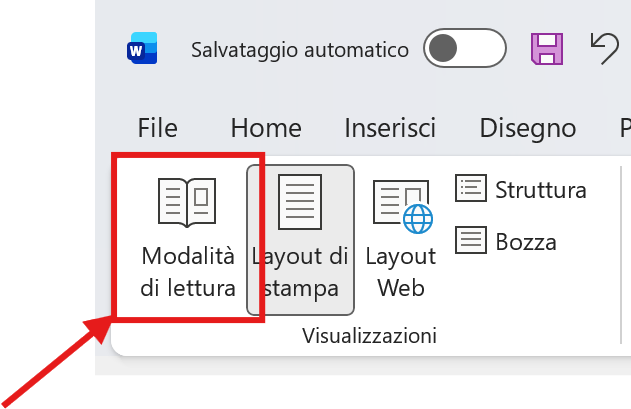Click the Word application logo icon
Viewport: 631px width, 409px height.
click(142, 48)
